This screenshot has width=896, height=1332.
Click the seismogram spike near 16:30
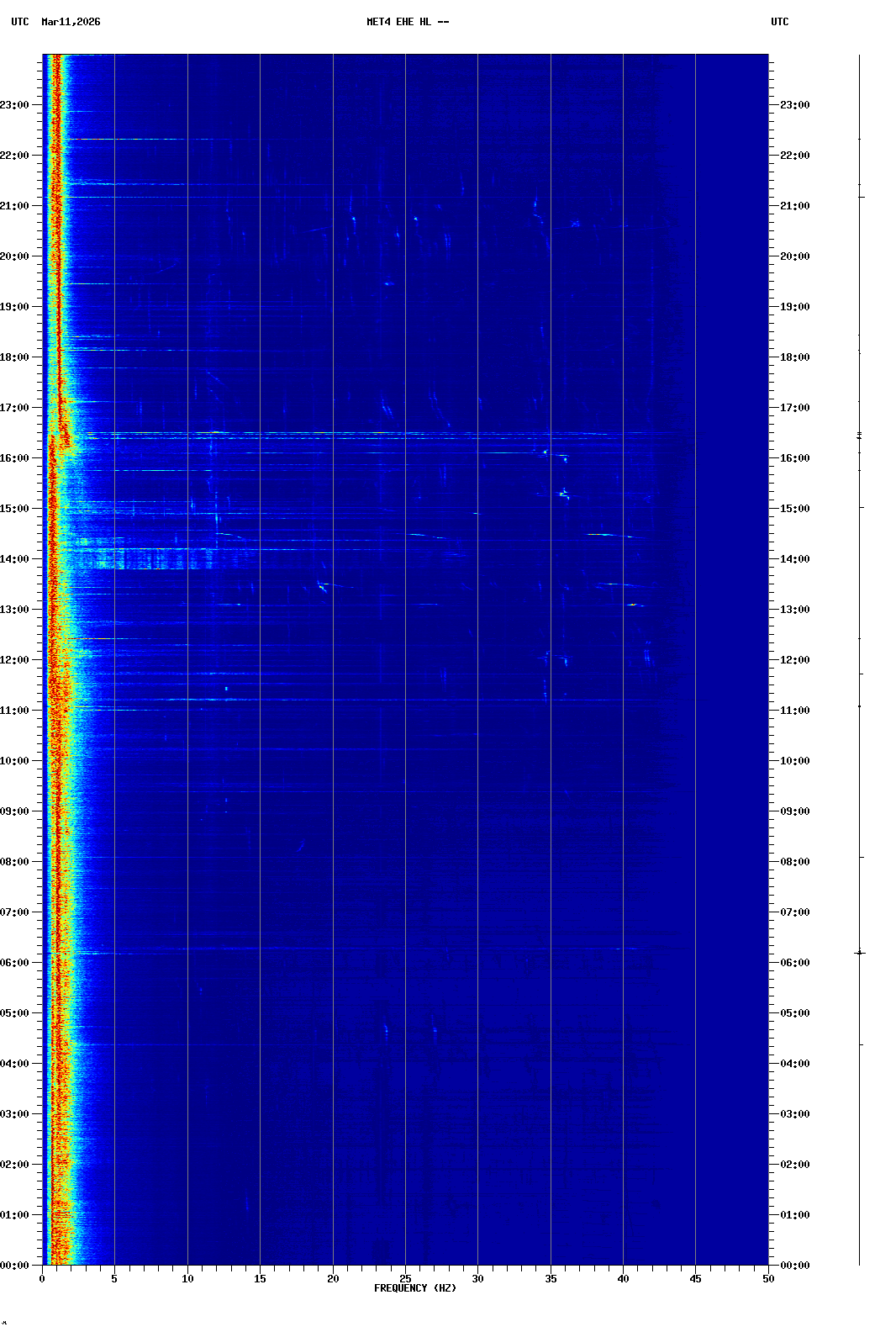click(859, 435)
